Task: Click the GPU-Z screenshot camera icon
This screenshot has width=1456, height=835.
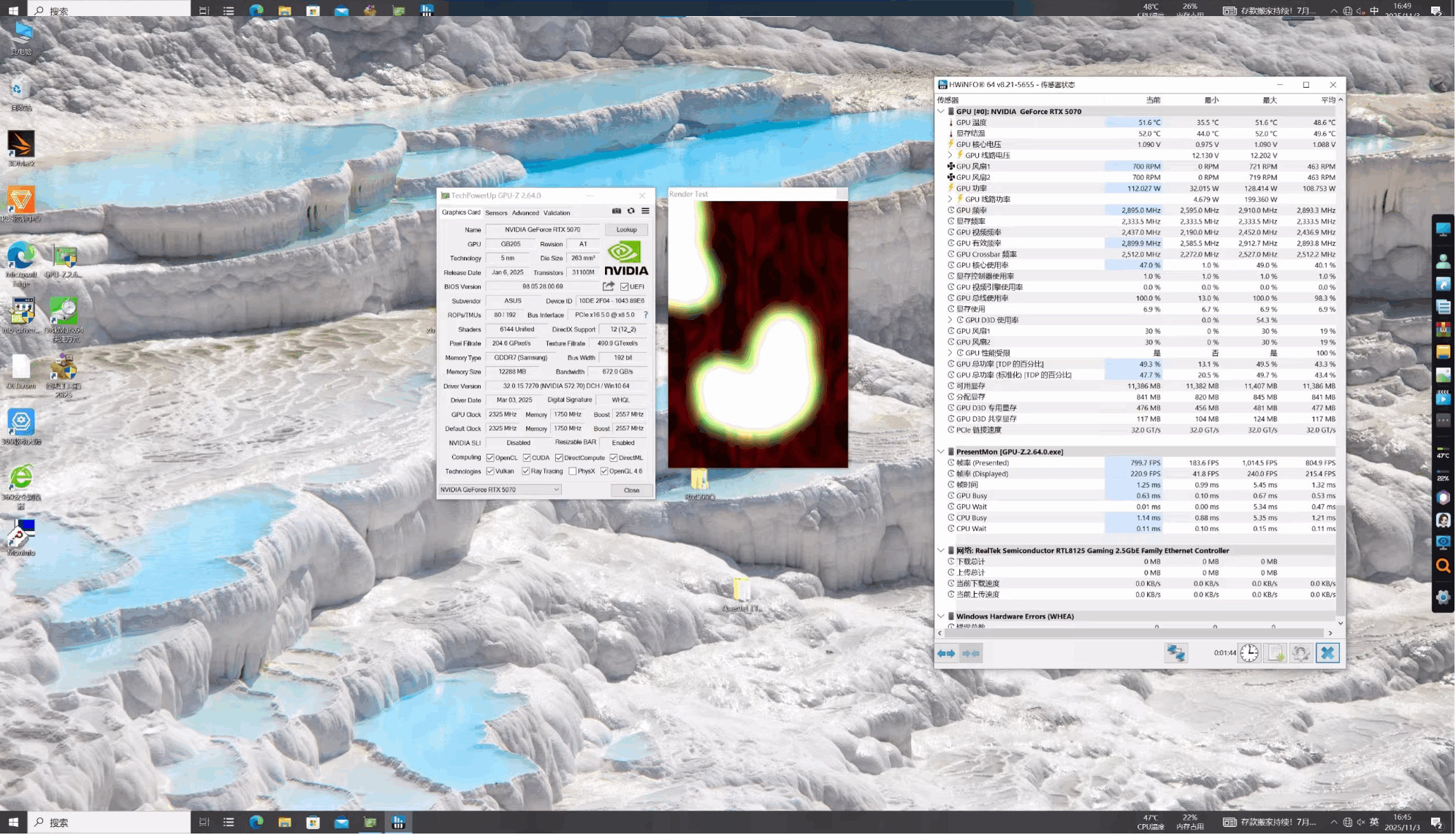Action: point(617,211)
